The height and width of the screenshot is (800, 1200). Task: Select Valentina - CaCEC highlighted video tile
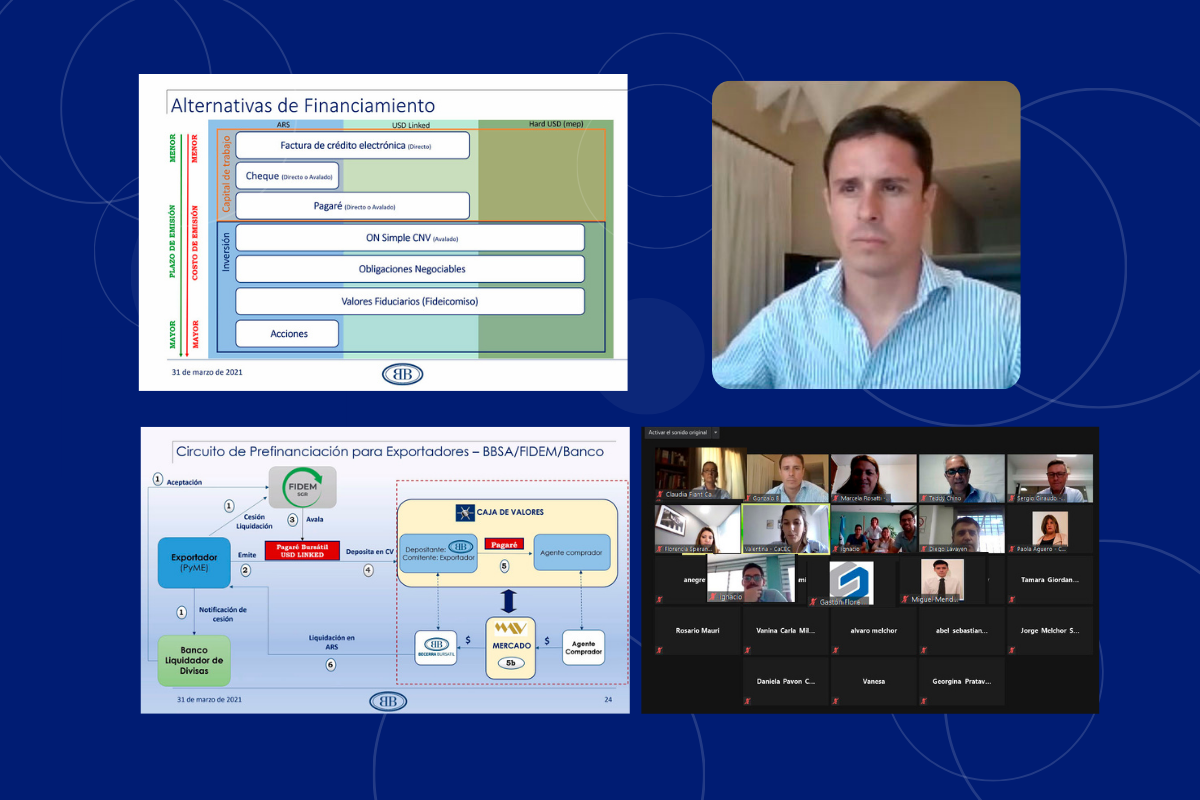click(x=785, y=528)
